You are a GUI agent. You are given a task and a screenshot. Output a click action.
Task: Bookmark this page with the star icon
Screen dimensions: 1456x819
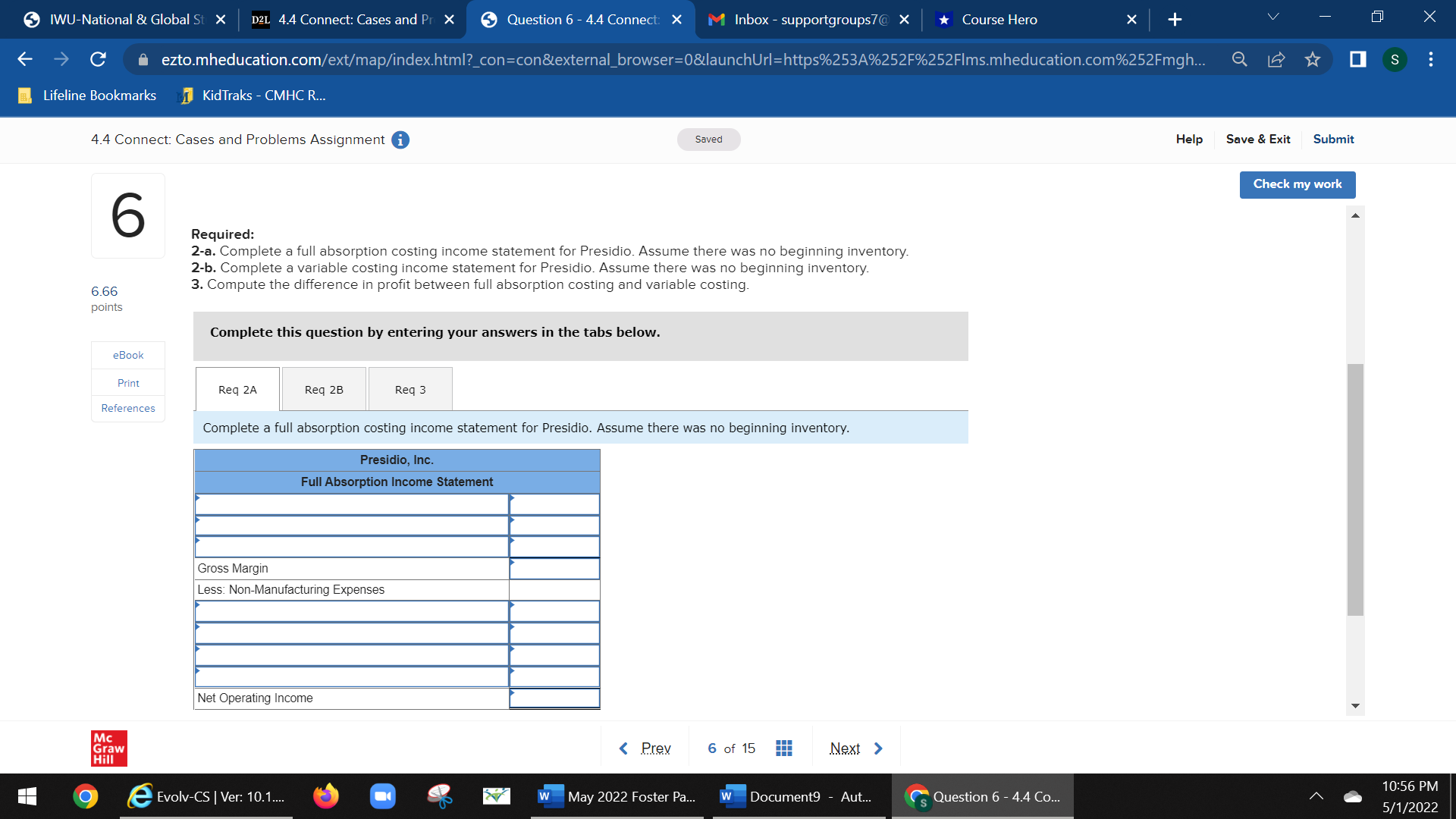click(x=1313, y=59)
